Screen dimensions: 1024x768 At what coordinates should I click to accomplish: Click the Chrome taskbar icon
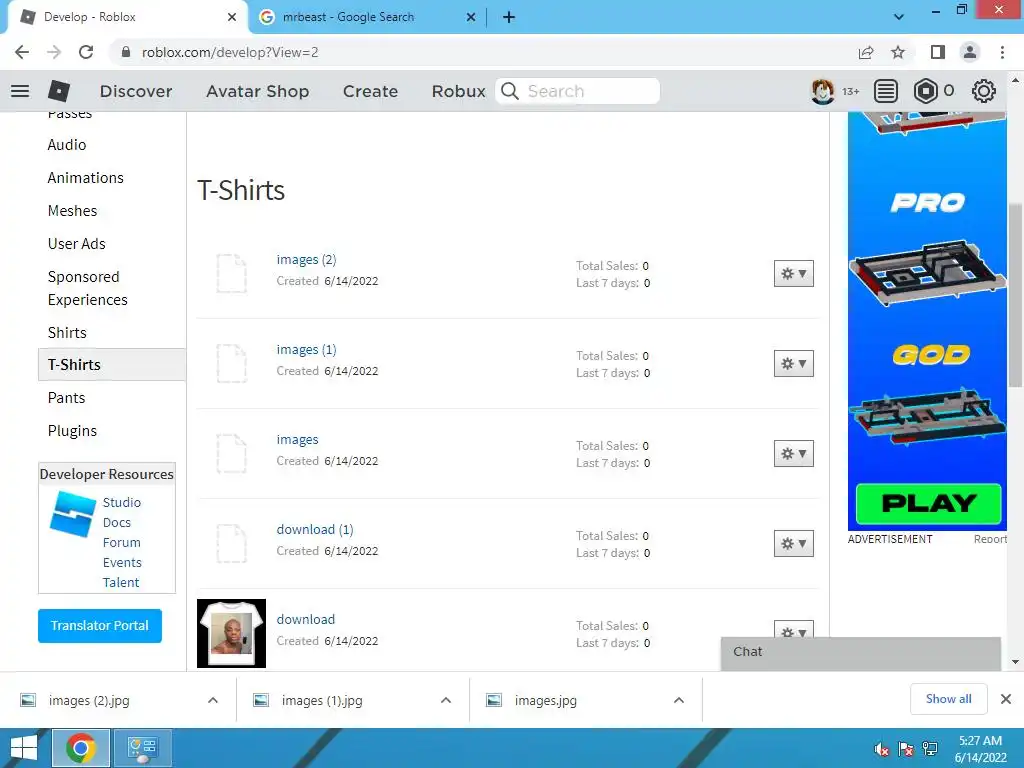point(81,748)
